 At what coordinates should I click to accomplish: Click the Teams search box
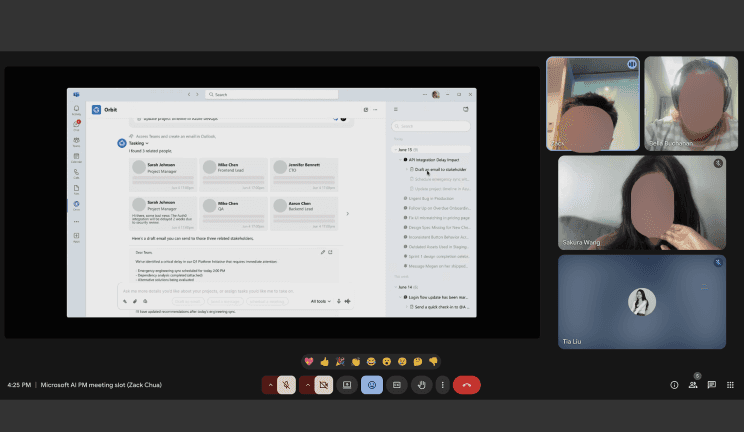tap(272, 94)
